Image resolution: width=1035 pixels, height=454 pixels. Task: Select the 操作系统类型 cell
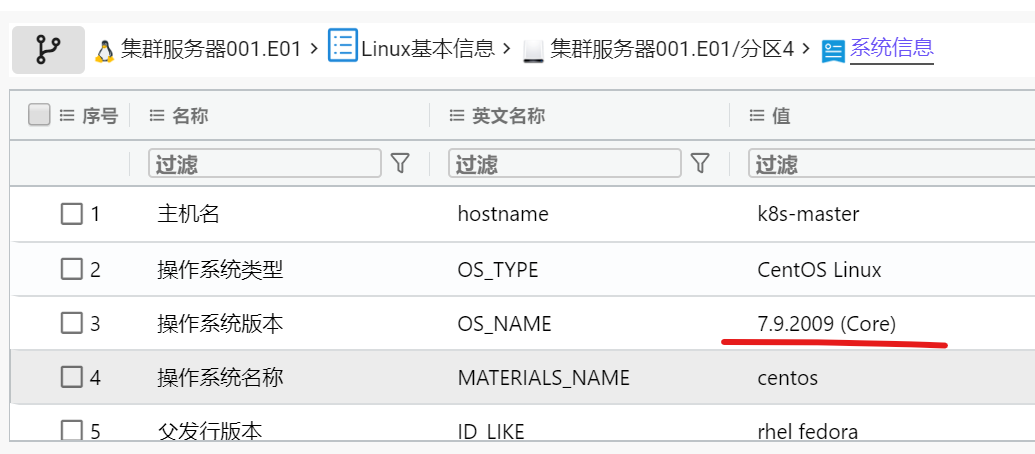coord(220,269)
